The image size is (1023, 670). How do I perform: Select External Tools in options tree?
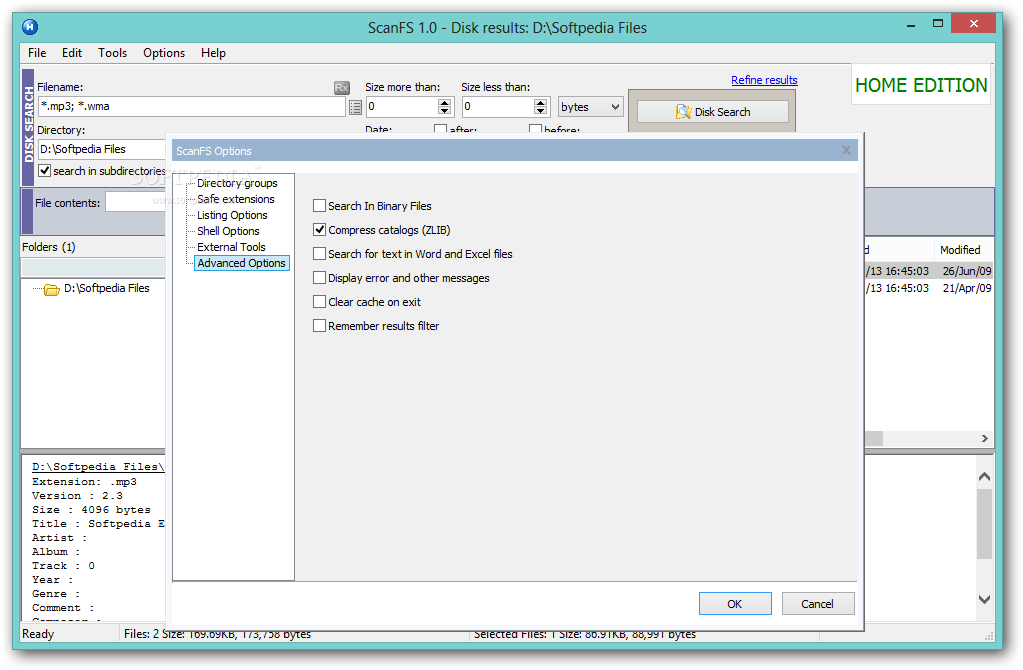point(231,247)
